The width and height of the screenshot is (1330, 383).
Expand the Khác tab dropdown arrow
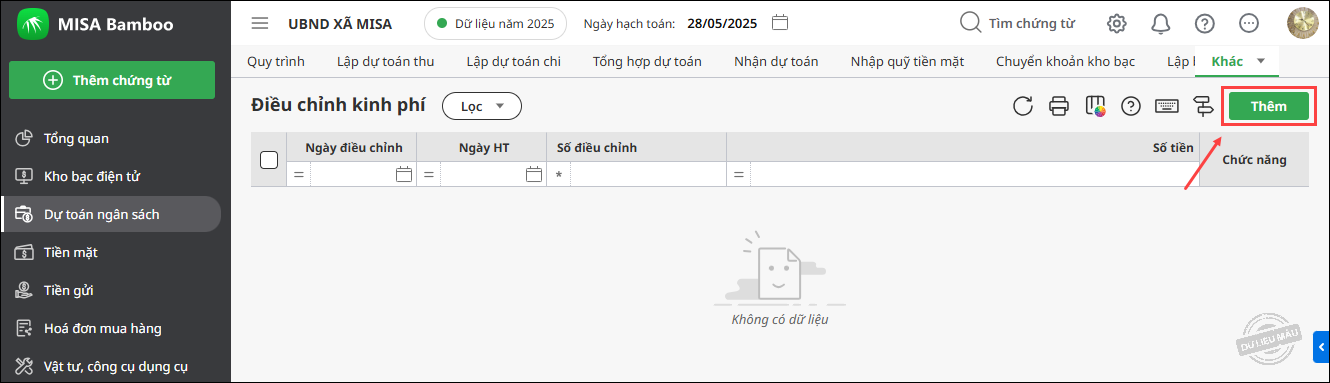point(1260,61)
